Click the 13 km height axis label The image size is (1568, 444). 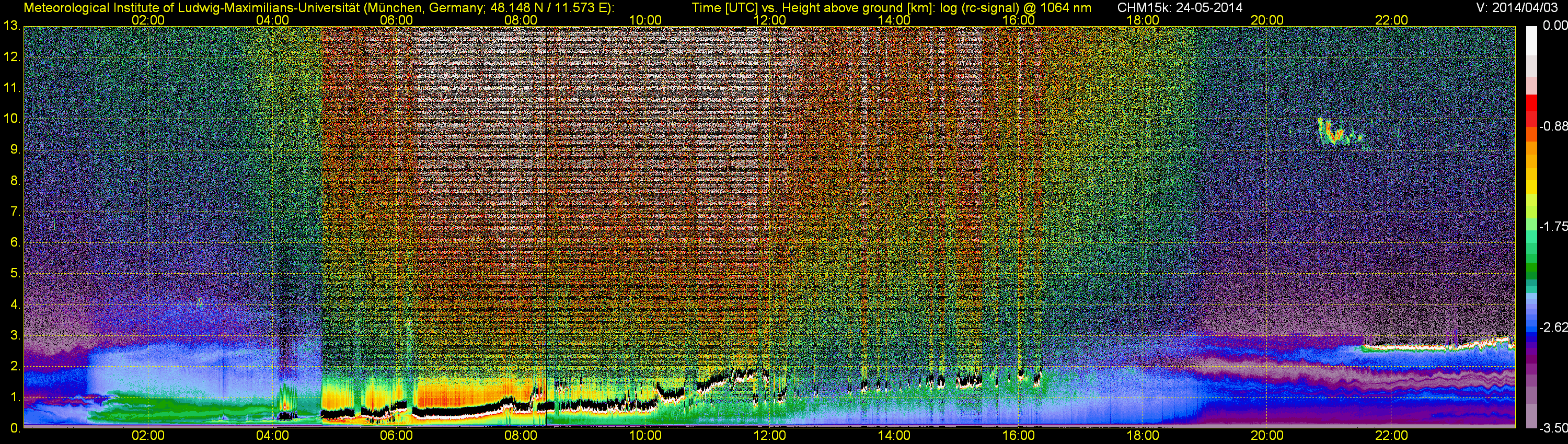11,26
